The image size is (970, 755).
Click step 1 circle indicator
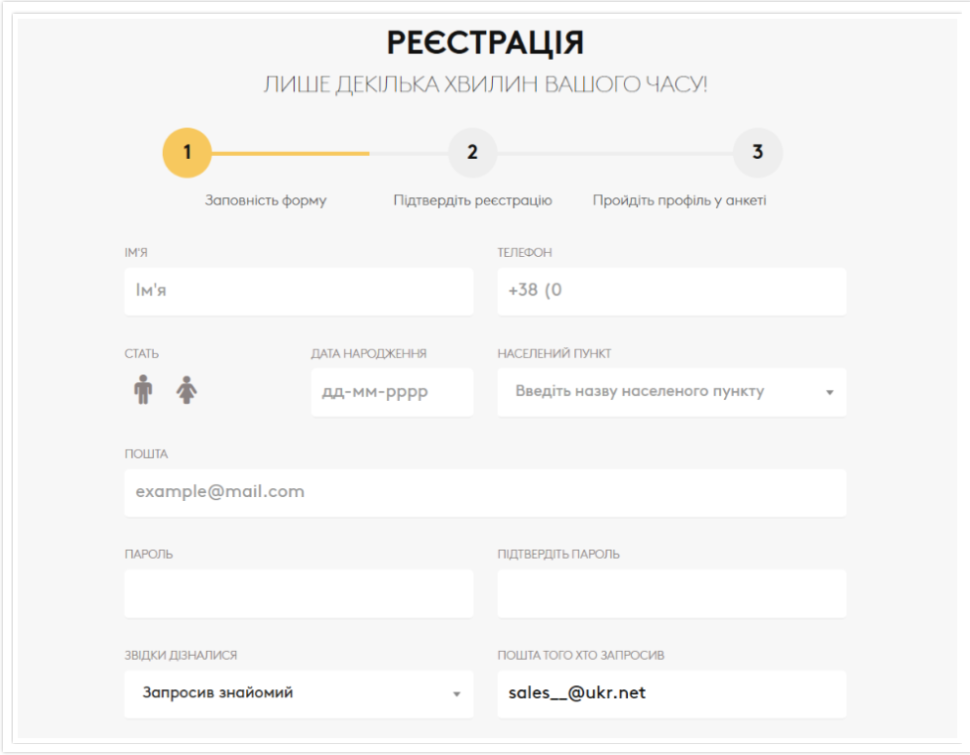tap(187, 153)
